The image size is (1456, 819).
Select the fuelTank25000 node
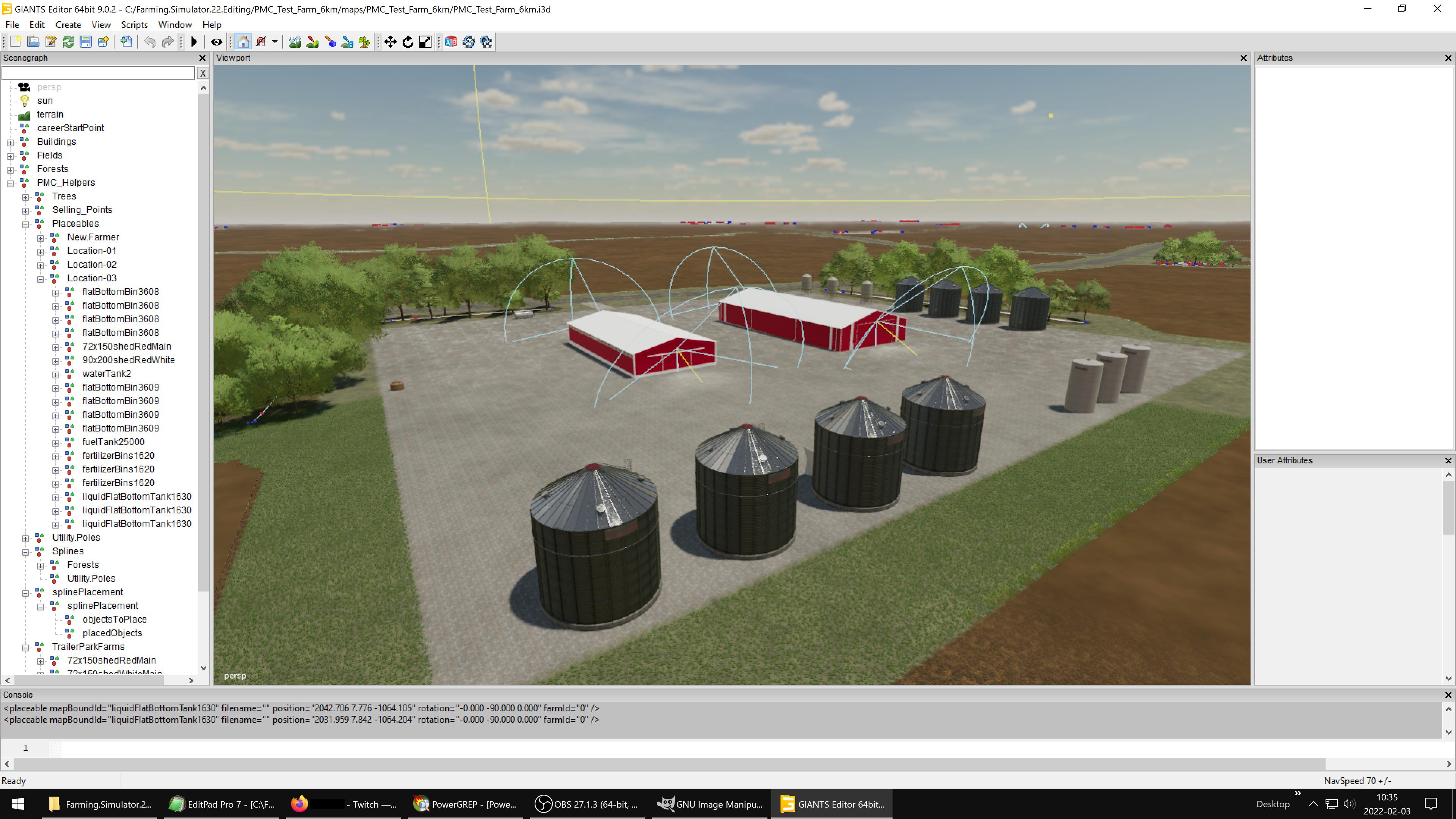113,442
